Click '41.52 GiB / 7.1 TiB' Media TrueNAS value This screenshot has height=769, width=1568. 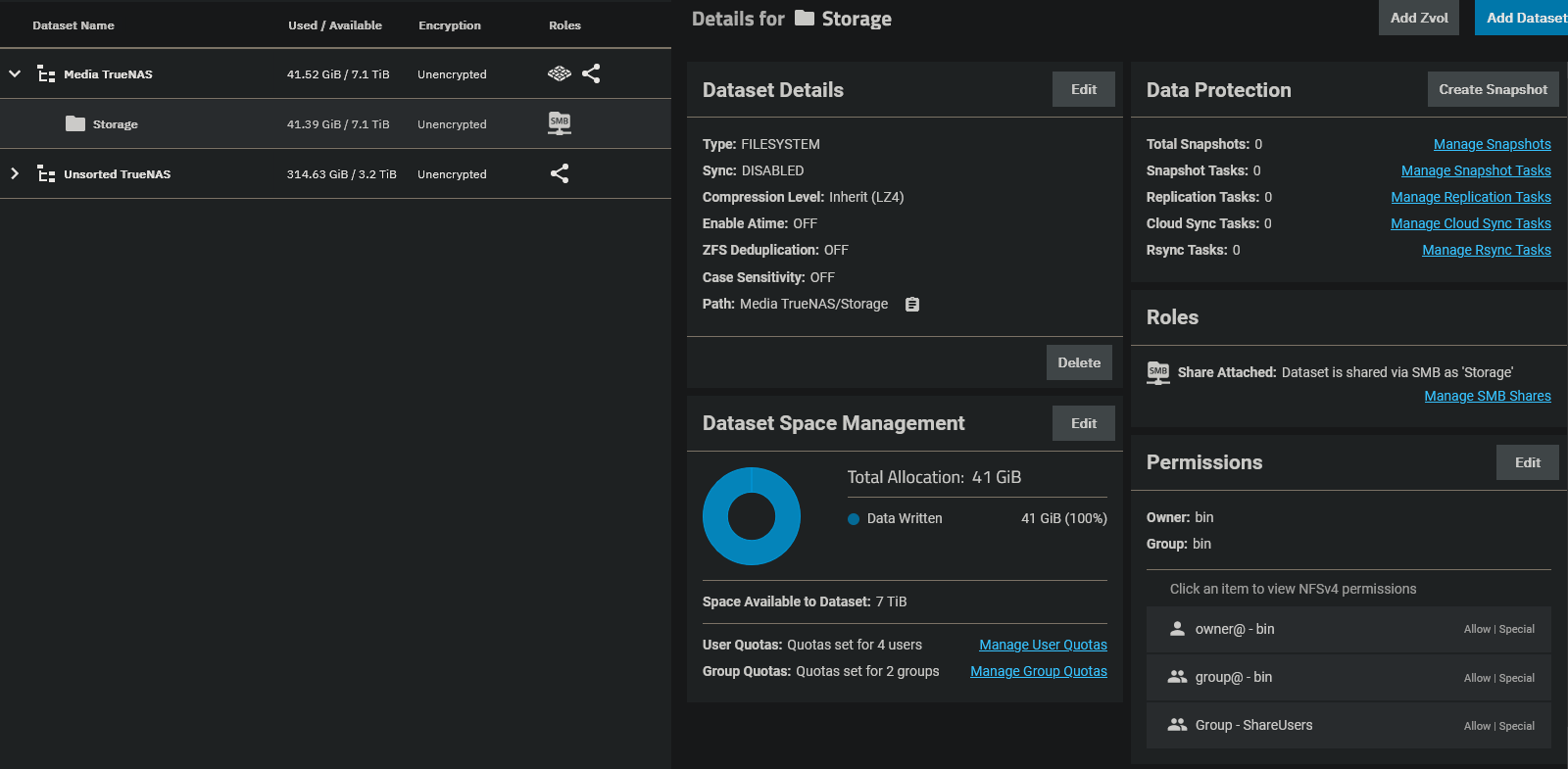(338, 74)
